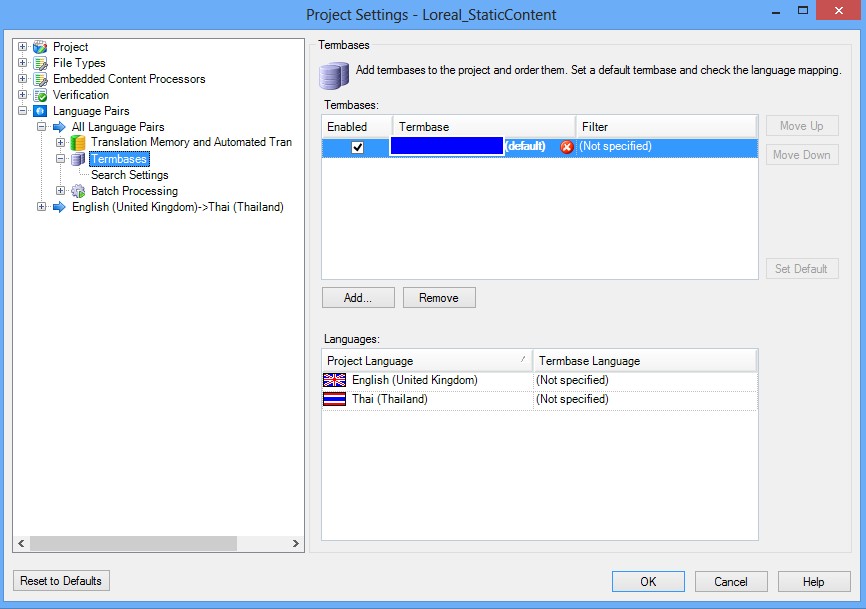The width and height of the screenshot is (866, 609).
Task: Click the Embedded Content Processors icon
Action: 40,79
